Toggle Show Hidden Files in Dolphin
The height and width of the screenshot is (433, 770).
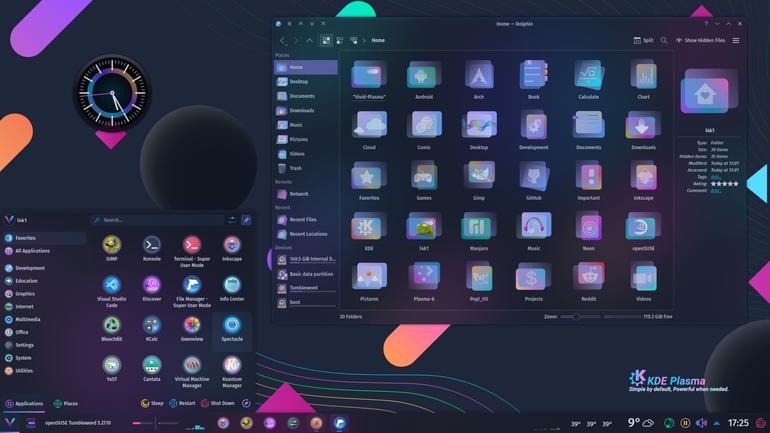coord(700,40)
